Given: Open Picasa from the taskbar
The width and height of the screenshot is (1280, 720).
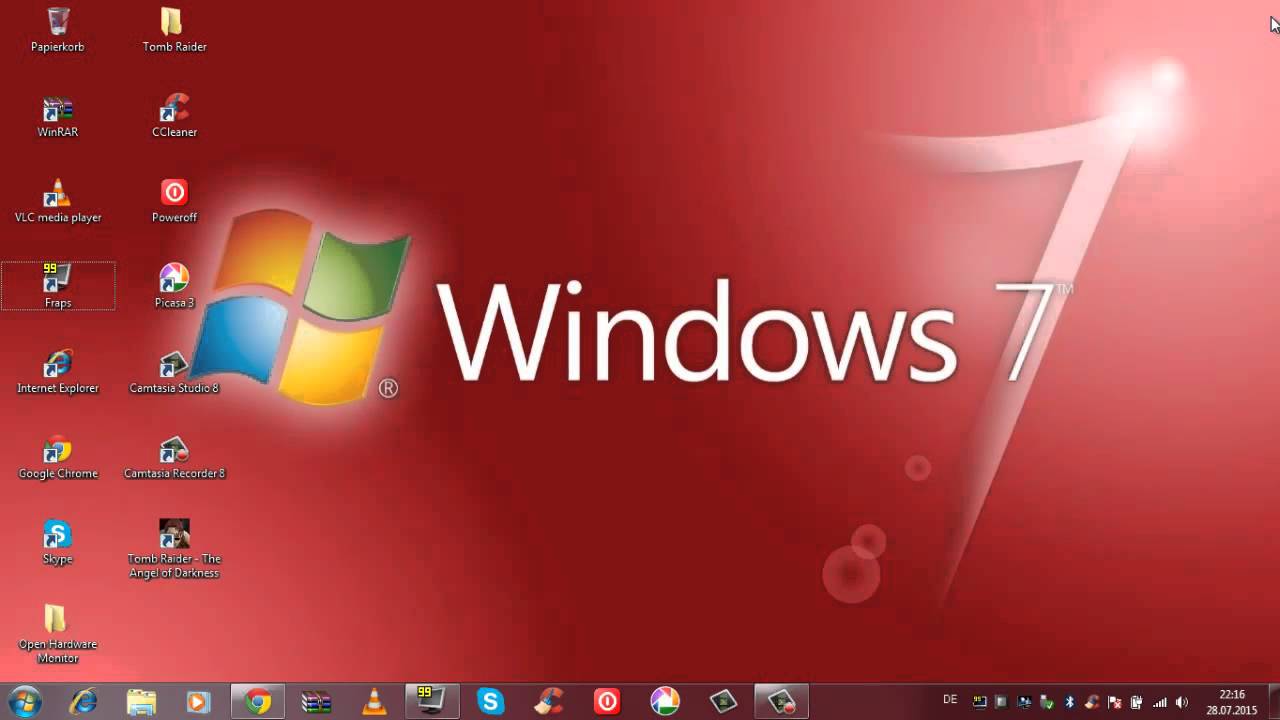Looking at the screenshot, I should 665,702.
